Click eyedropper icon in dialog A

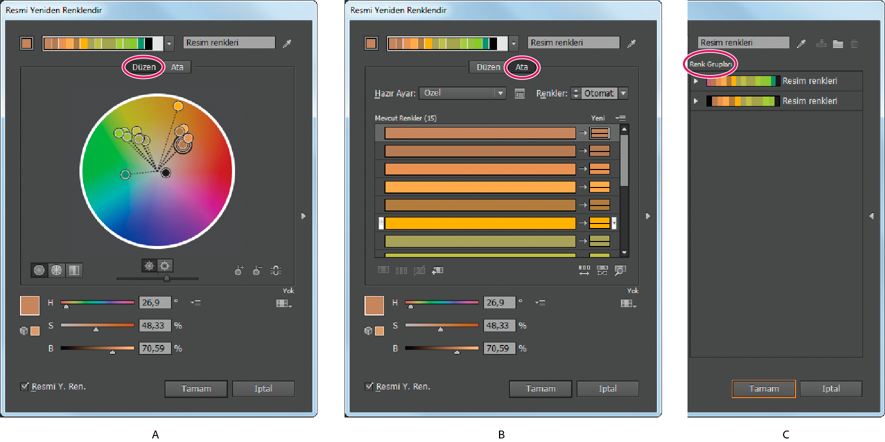click(x=287, y=43)
